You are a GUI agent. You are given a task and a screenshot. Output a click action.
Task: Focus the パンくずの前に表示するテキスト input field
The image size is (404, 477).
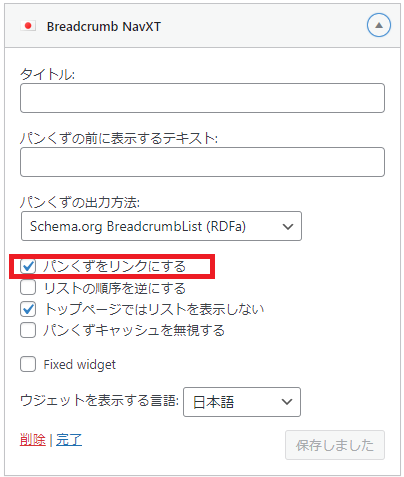click(202, 162)
